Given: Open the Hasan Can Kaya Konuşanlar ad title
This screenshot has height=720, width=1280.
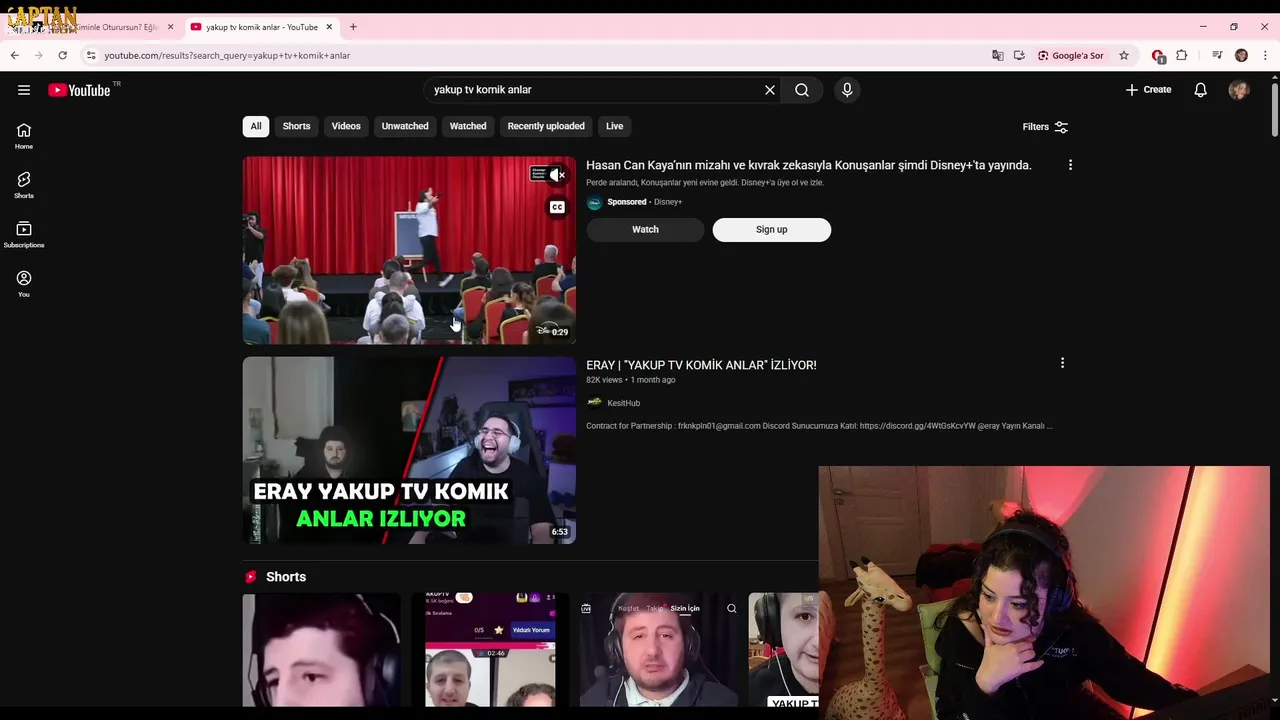Looking at the screenshot, I should [808, 165].
